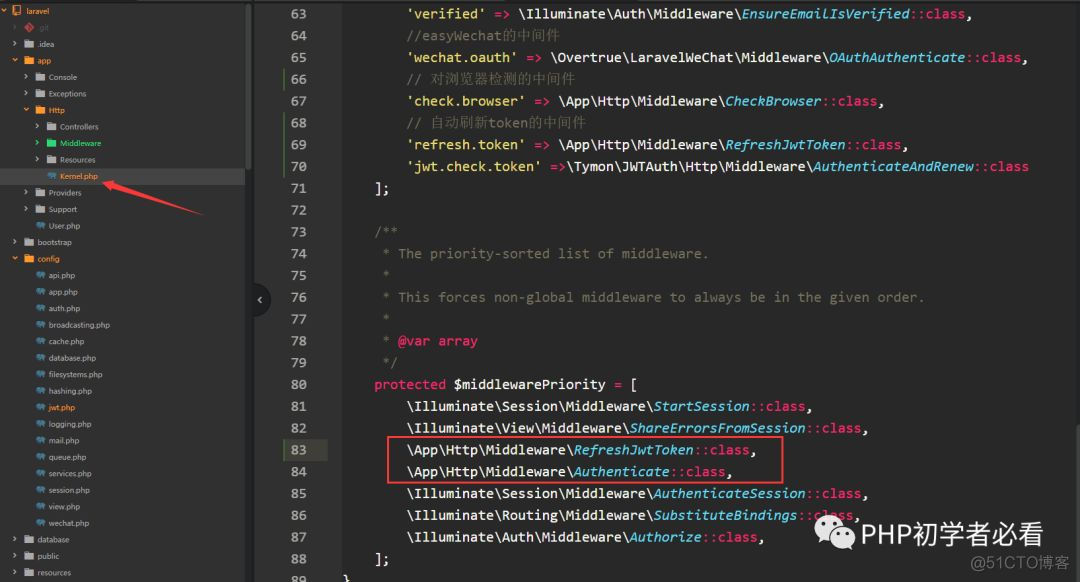Viewport: 1080px width, 582px height.
Task: Click the CheckBrowser class name
Action: pyautogui.click(x=773, y=101)
